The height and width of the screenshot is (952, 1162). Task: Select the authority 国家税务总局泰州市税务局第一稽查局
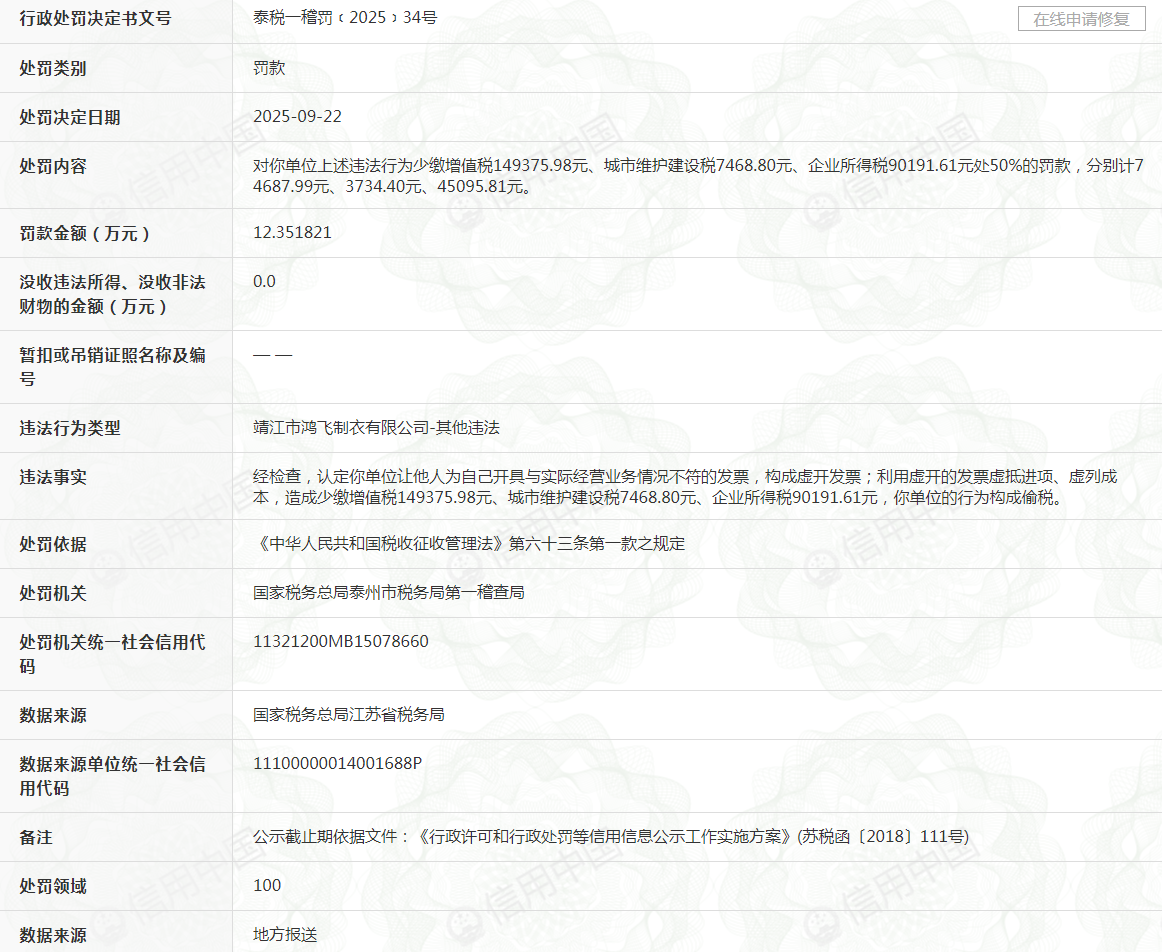(x=389, y=593)
